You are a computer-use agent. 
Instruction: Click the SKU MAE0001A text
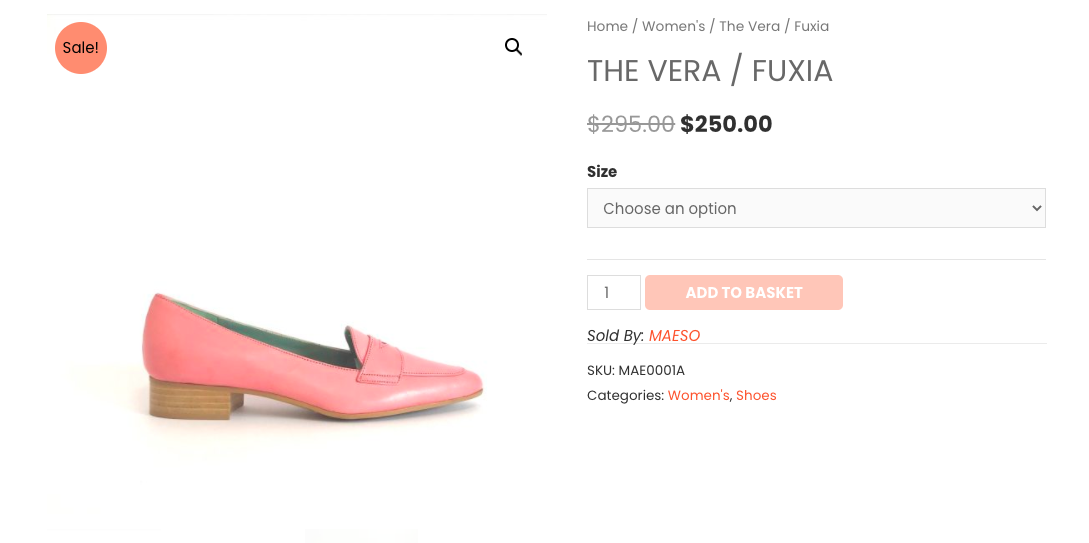635,370
